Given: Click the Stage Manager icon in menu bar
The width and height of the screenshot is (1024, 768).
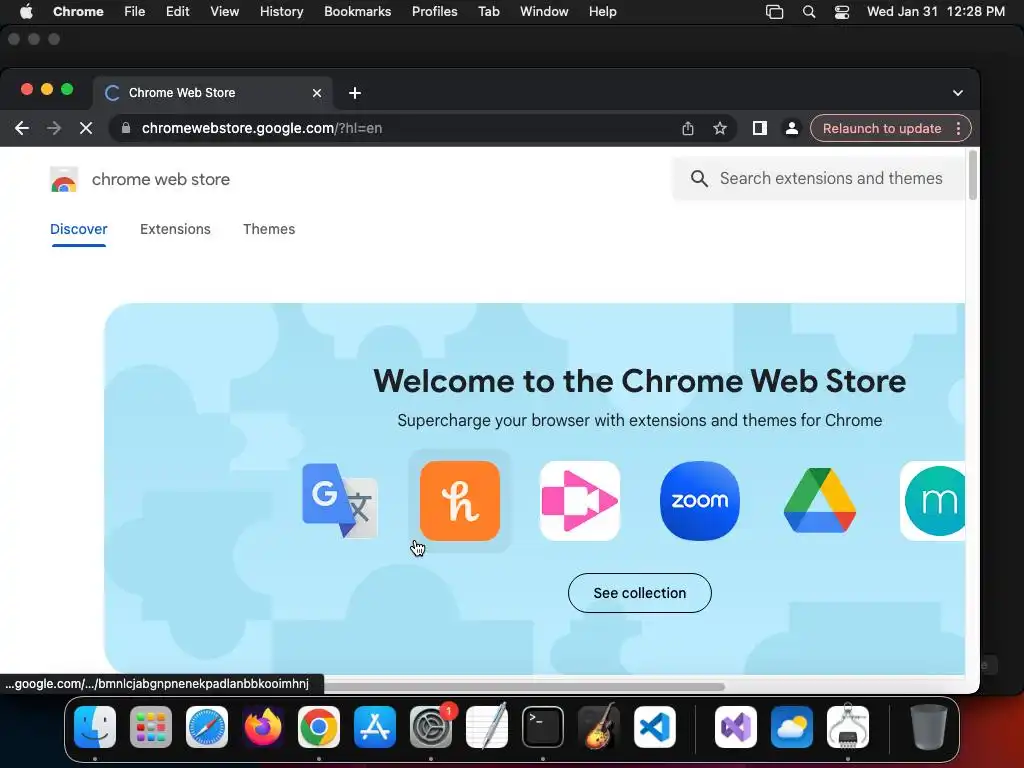Looking at the screenshot, I should coord(775,12).
